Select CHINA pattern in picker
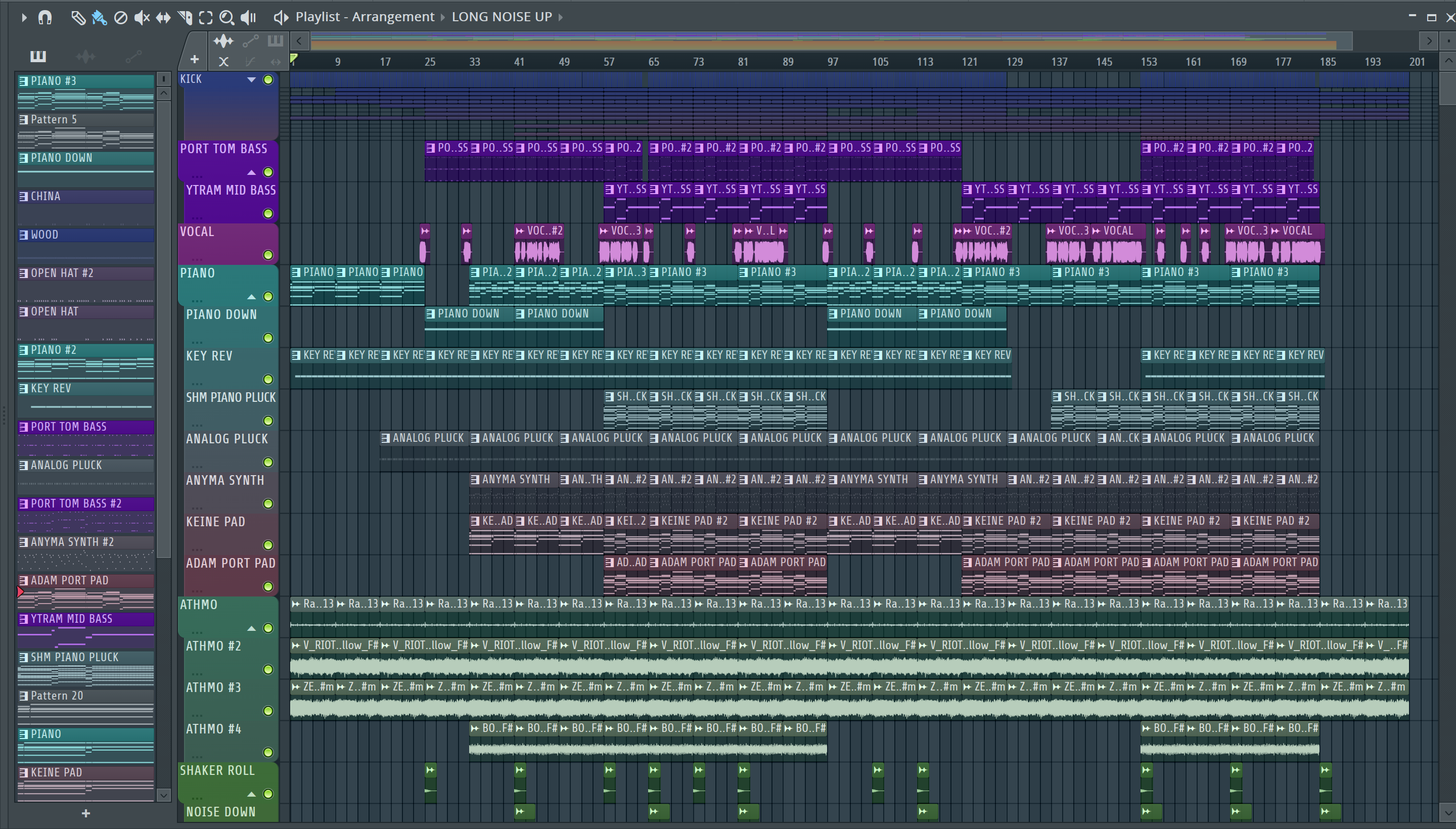The height and width of the screenshot is (829, 1456). (86, 207)
